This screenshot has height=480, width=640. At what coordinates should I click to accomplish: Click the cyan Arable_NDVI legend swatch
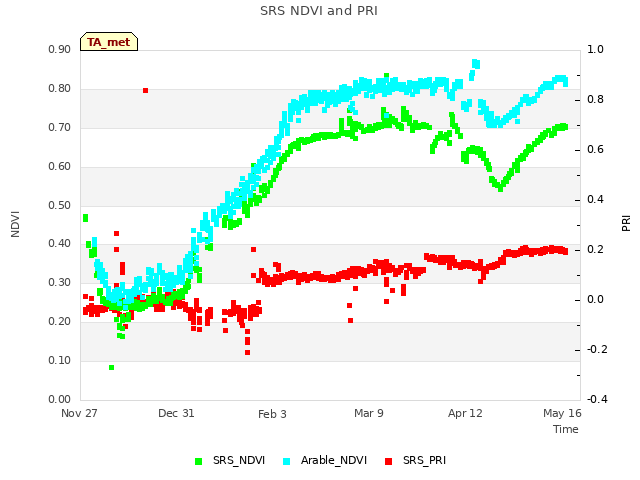(287, 461)
